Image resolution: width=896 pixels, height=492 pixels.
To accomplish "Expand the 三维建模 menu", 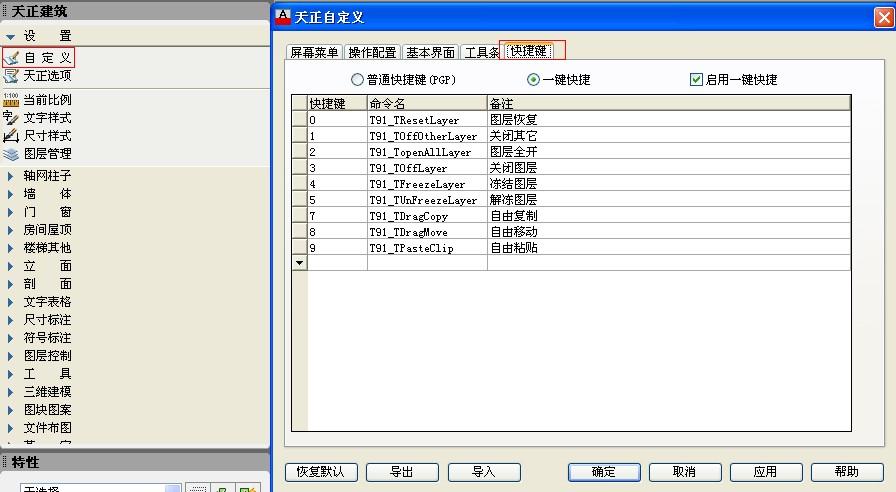I will 10,392.
